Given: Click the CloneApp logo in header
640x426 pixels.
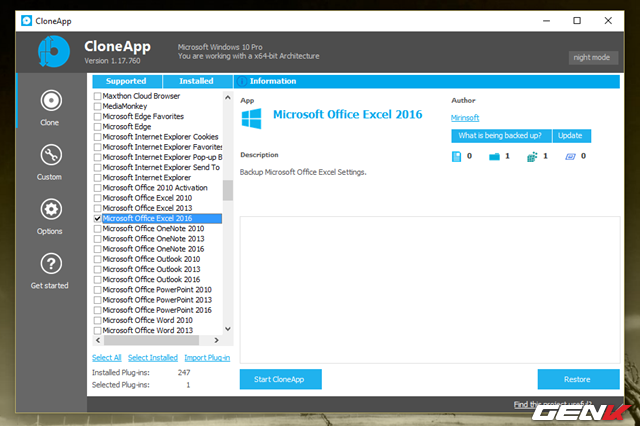Looking at the screenshot, I should [x=53, y=51].
